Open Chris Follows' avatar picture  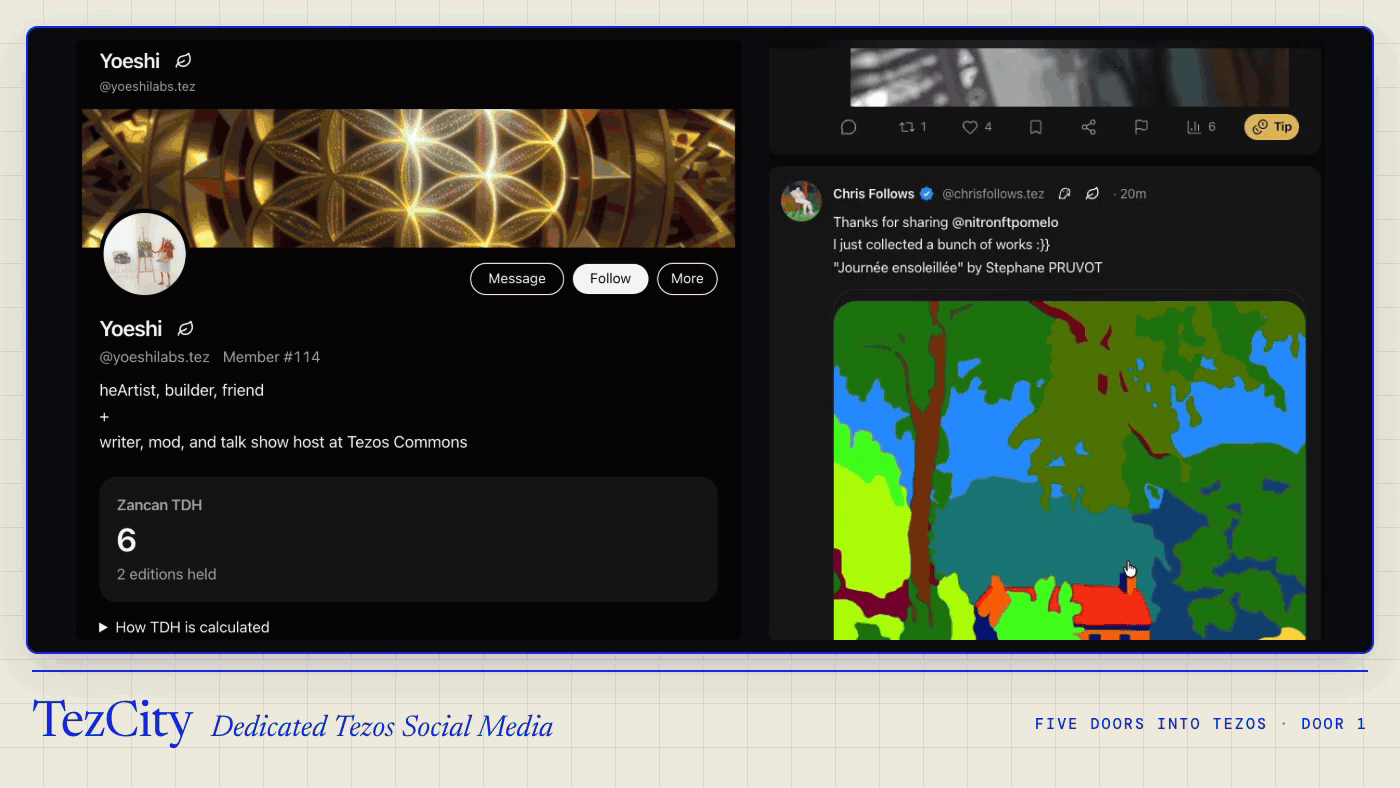801,201
